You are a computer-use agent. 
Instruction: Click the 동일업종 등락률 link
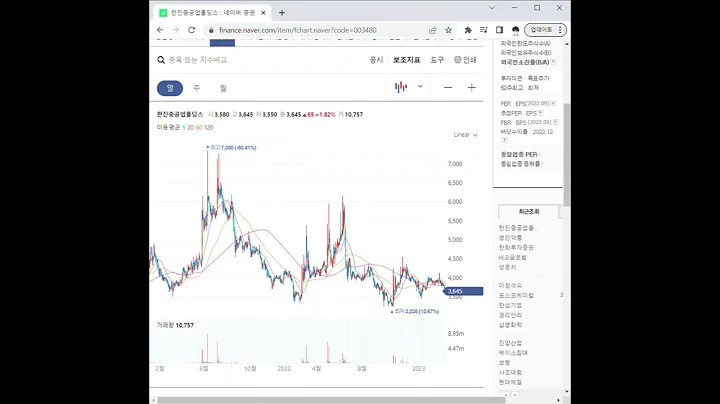pyautogui.click(x=522, y=163)
